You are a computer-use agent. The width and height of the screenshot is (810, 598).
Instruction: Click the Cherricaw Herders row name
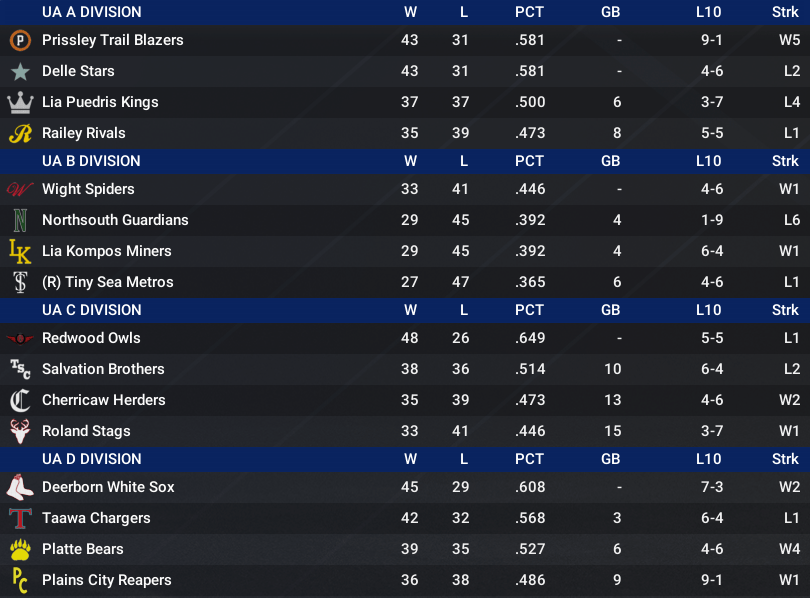click(x=104, y=400)
